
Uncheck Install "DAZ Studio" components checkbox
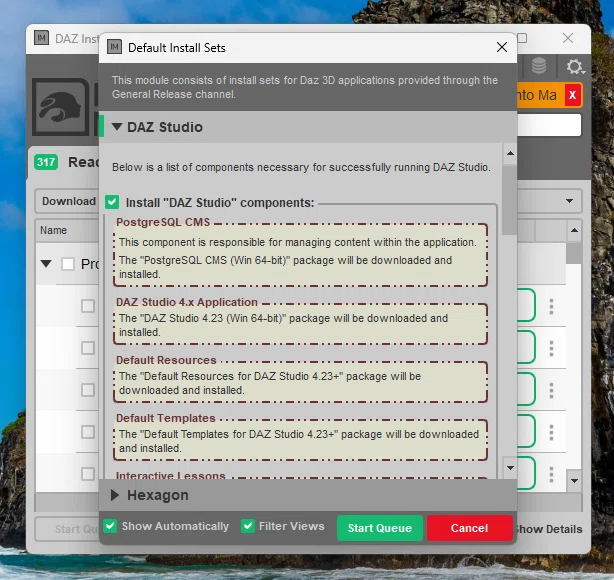[112, 202]
